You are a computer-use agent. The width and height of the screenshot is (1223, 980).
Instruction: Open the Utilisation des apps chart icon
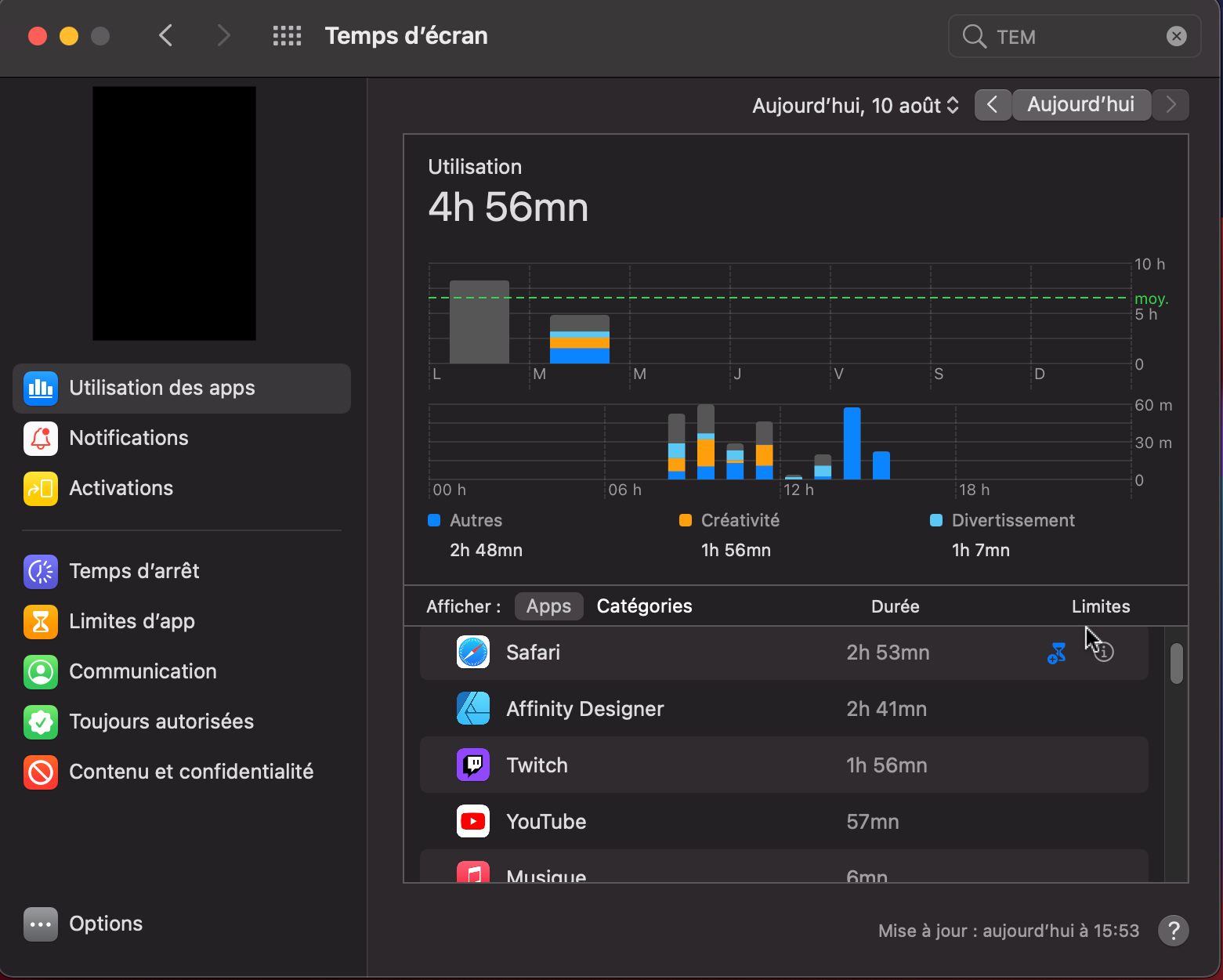pos(41,389)
